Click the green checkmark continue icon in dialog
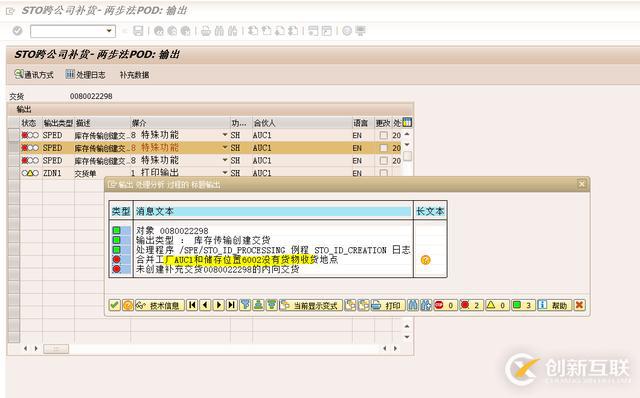 click(x=115, y=305)
